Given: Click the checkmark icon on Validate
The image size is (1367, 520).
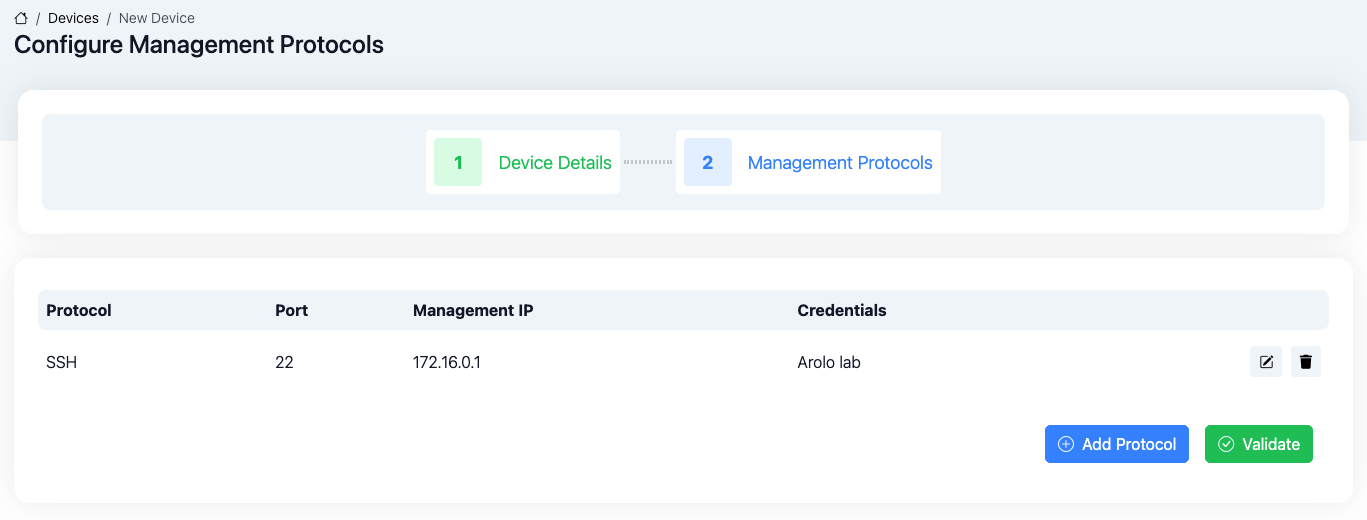Looking at the screenshot, I should [x=1226, y=444].
